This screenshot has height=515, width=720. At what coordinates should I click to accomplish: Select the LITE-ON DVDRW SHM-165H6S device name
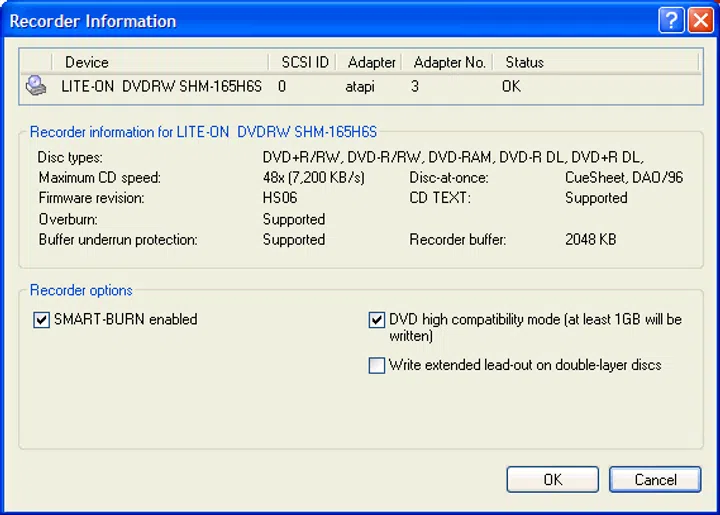[161, 87]
